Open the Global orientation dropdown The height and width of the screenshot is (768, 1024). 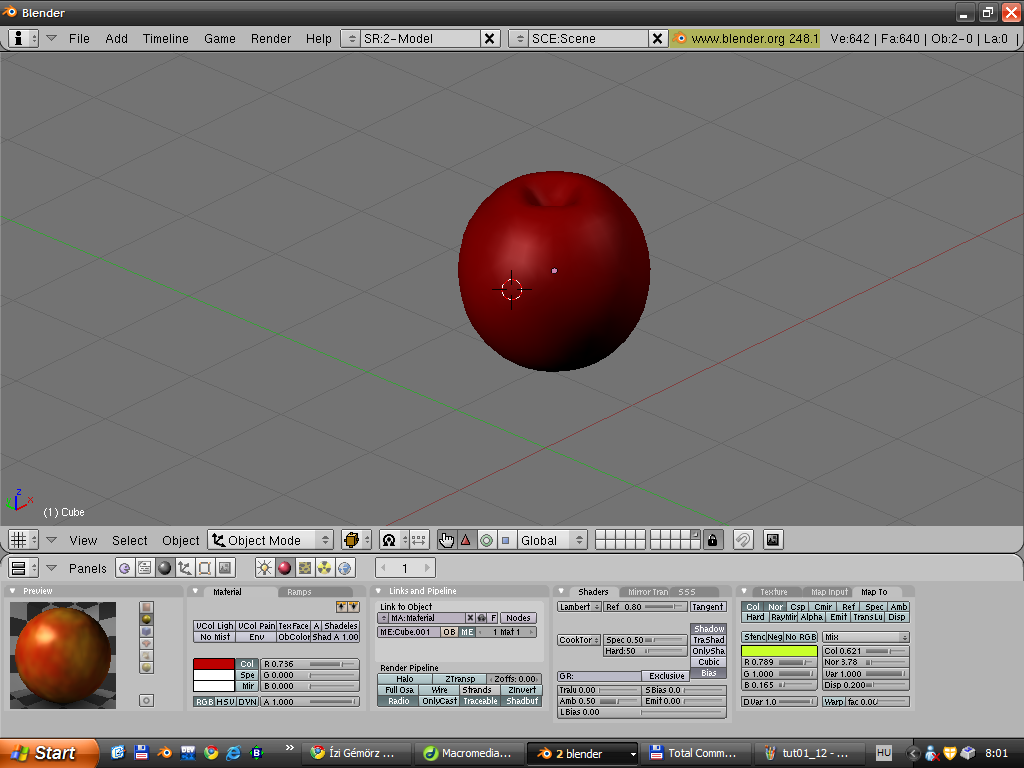(x=551, y=540)
